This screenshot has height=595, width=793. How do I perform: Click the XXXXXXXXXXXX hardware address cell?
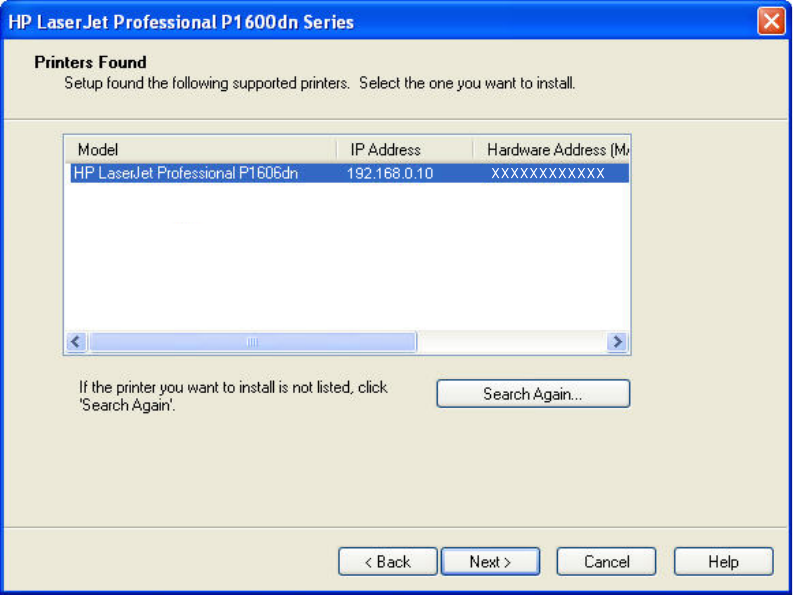click(x=548, y=173)
